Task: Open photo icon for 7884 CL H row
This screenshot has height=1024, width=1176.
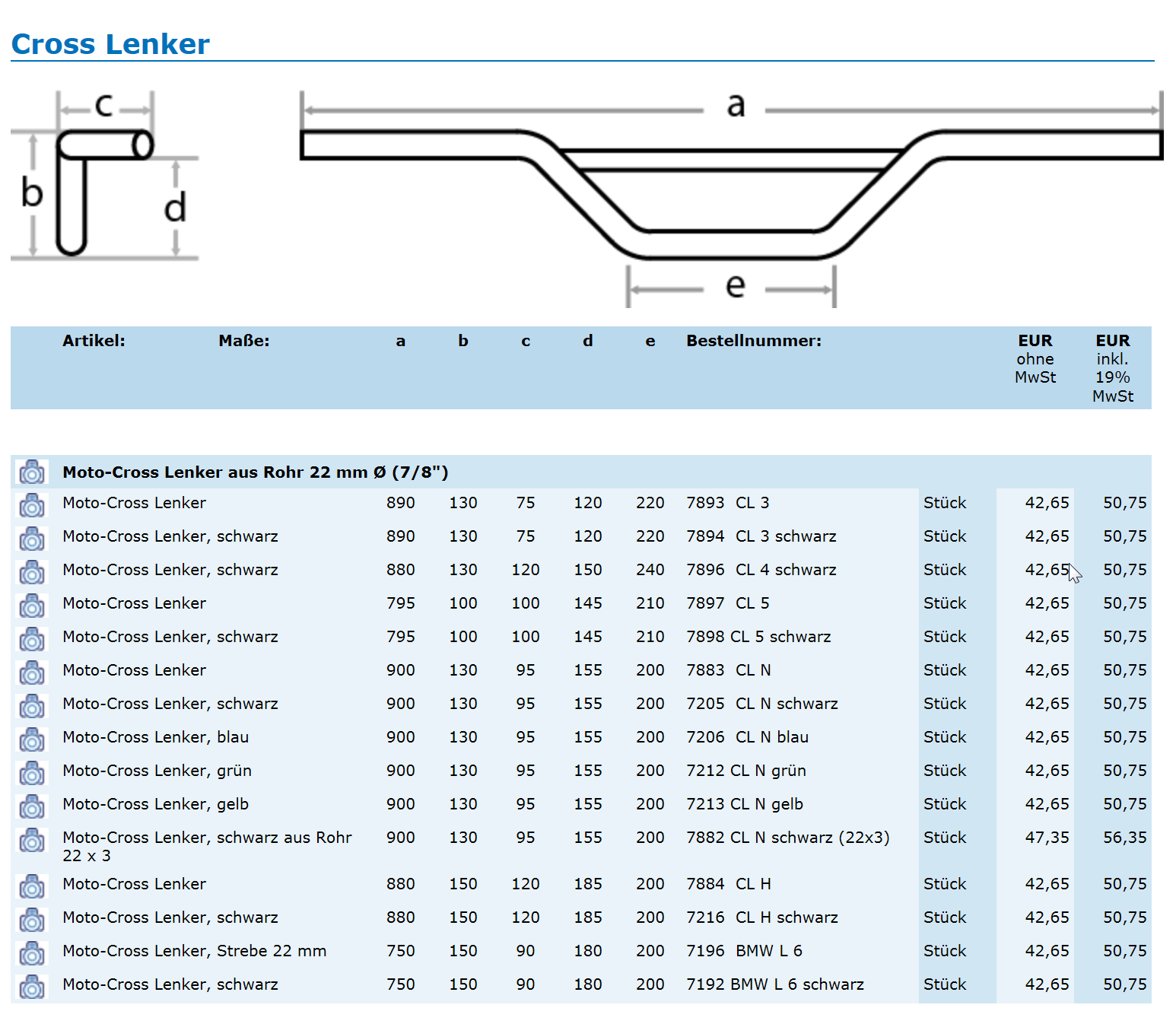Action: 32,887
